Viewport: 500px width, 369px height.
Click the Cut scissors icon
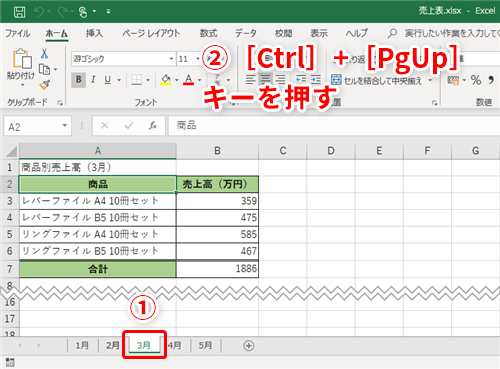coord(44,53)
